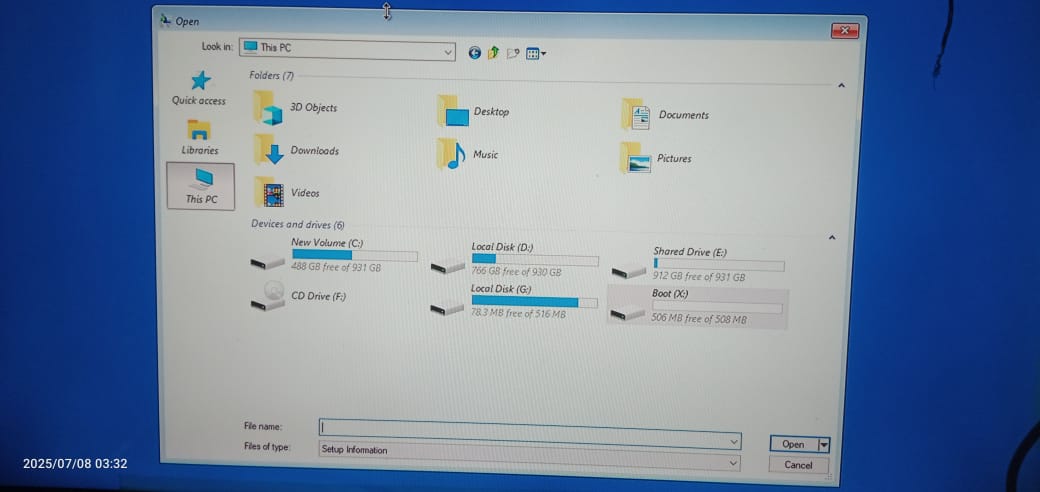Image resolution: width=1040 pixels, height=492 pixels.
Task: Click the 766 GB free of 930 GB text
Action: pyautogui.click(x=516, y=271)
